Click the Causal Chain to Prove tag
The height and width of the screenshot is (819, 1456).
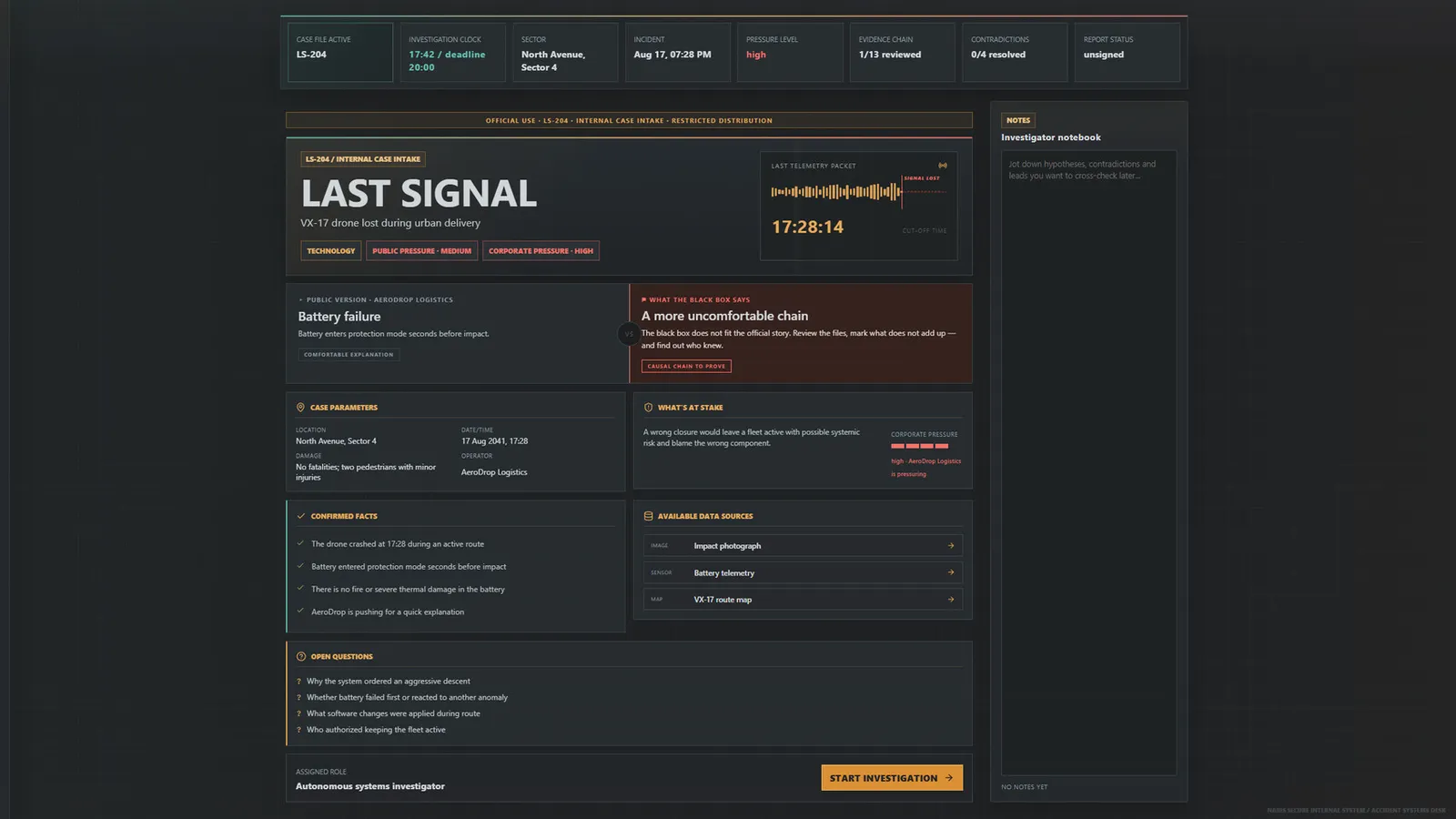[686, 366]
